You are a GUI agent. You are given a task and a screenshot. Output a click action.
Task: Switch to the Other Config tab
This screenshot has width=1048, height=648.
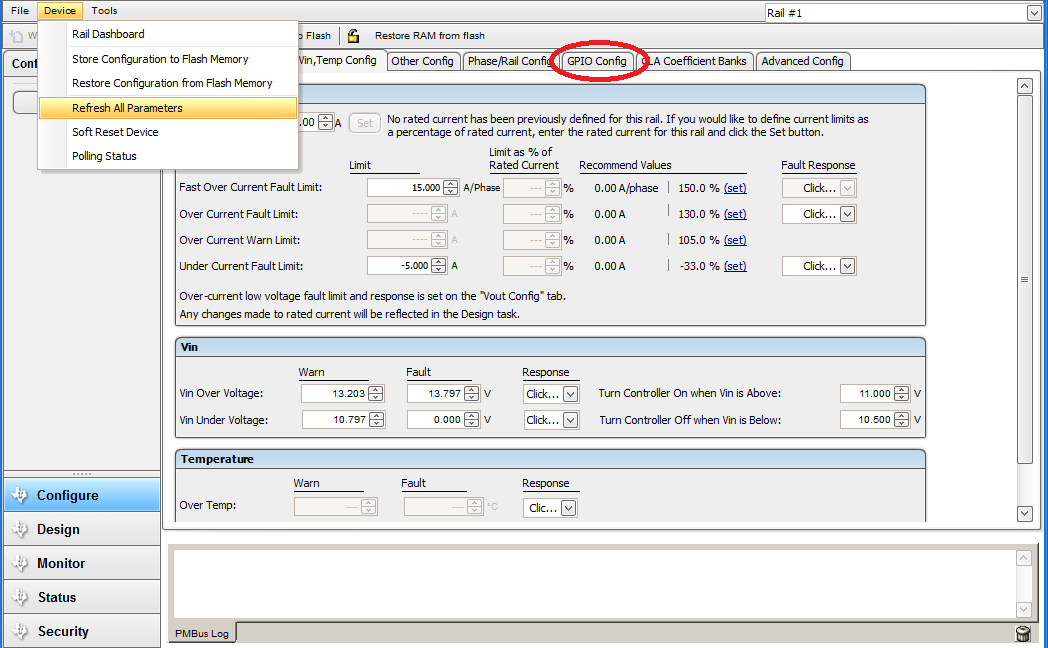(x=422, y=61)
